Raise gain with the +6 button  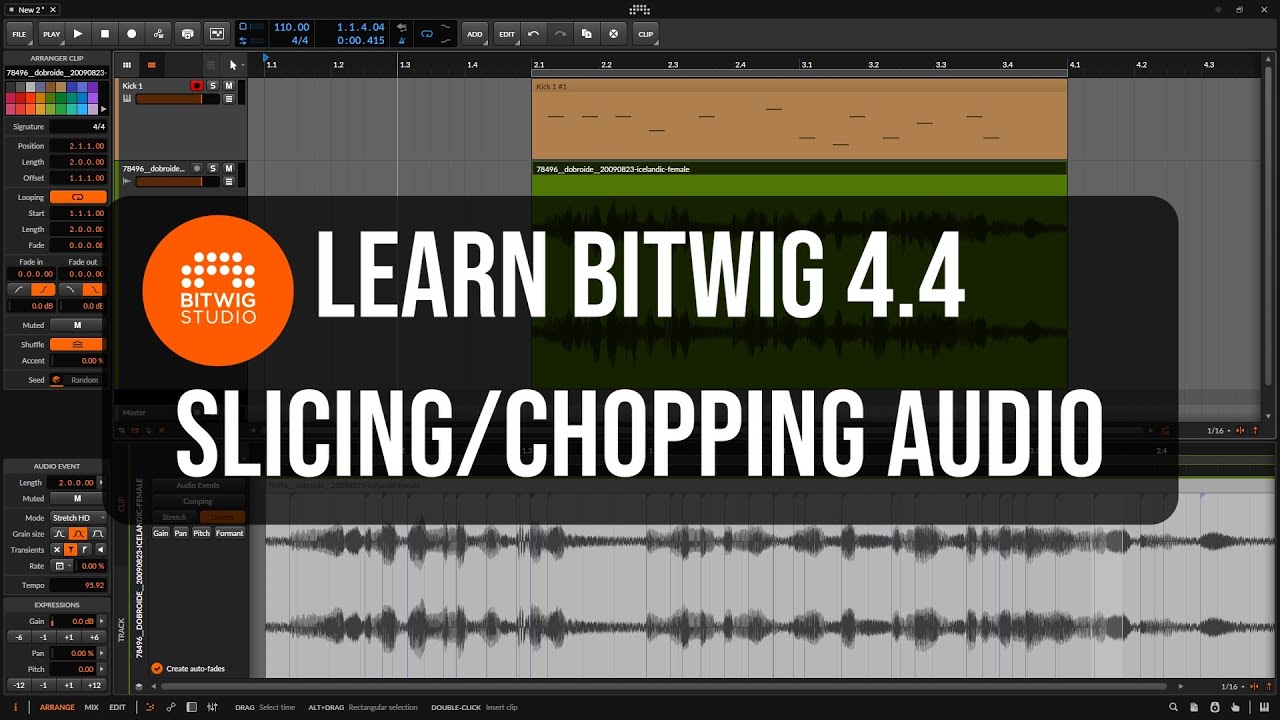tap(94, 637)
